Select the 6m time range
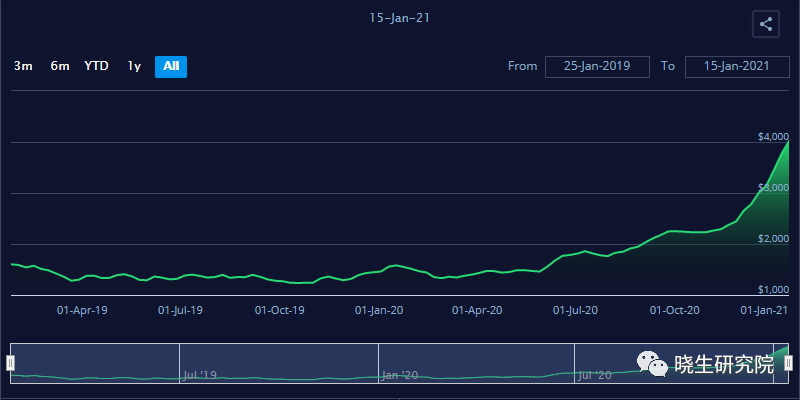Viewport: 800px width, 400px height. 60,66
